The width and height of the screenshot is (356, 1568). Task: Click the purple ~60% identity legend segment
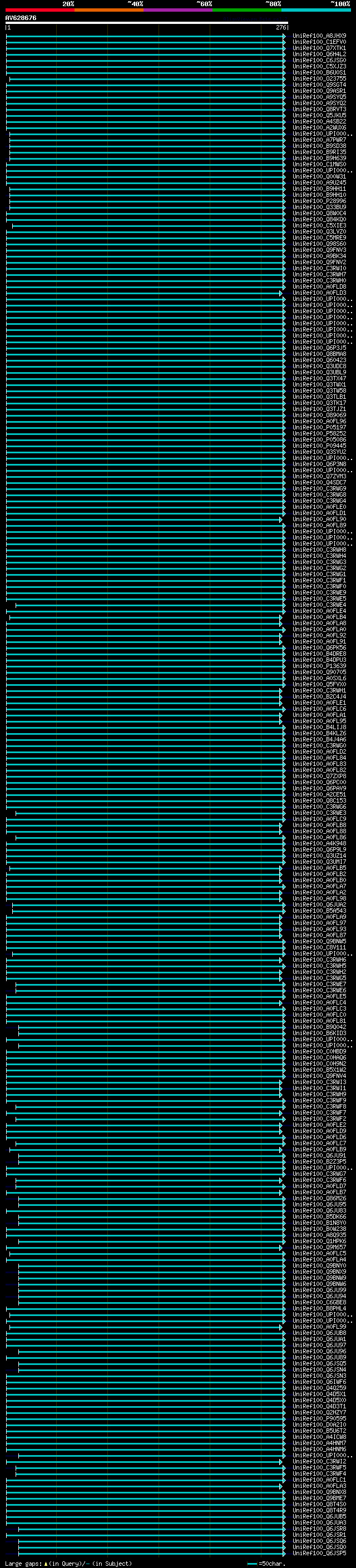[179, 10]
